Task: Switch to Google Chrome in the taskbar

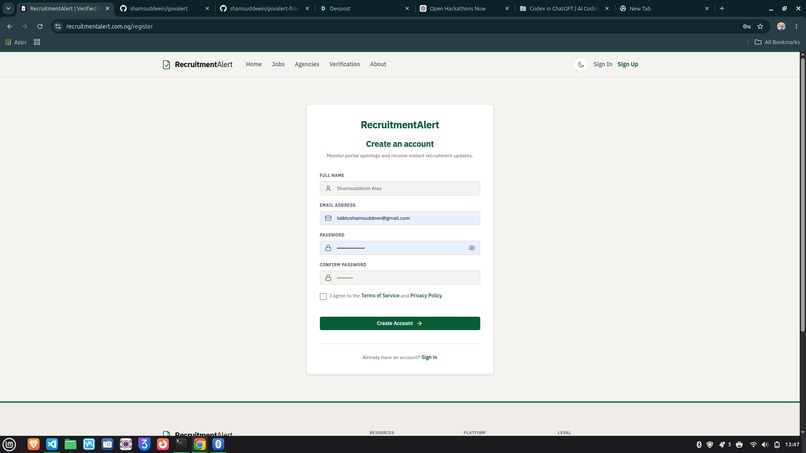Action: point(200,444)
